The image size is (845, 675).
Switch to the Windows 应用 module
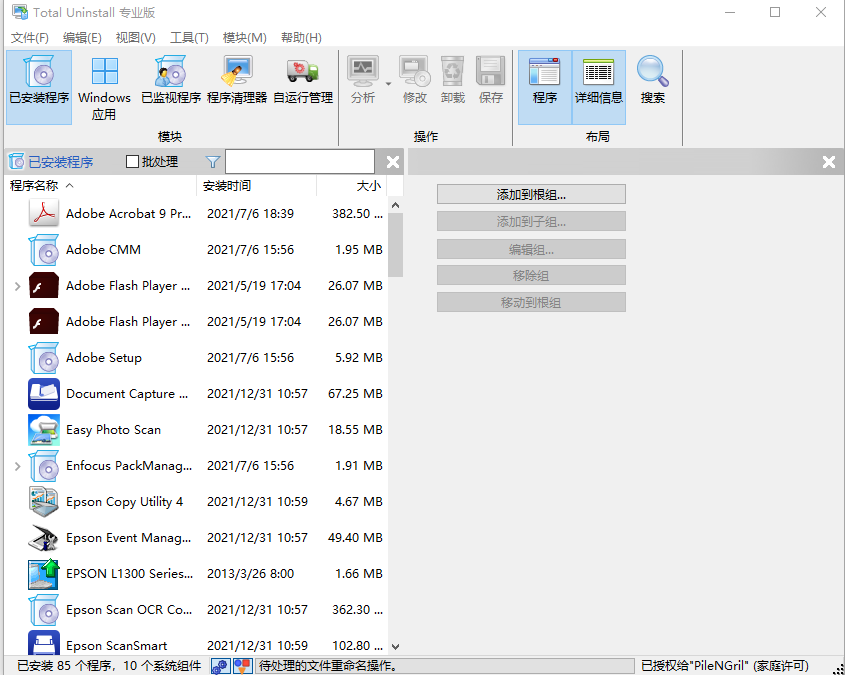tap(104, 87)
